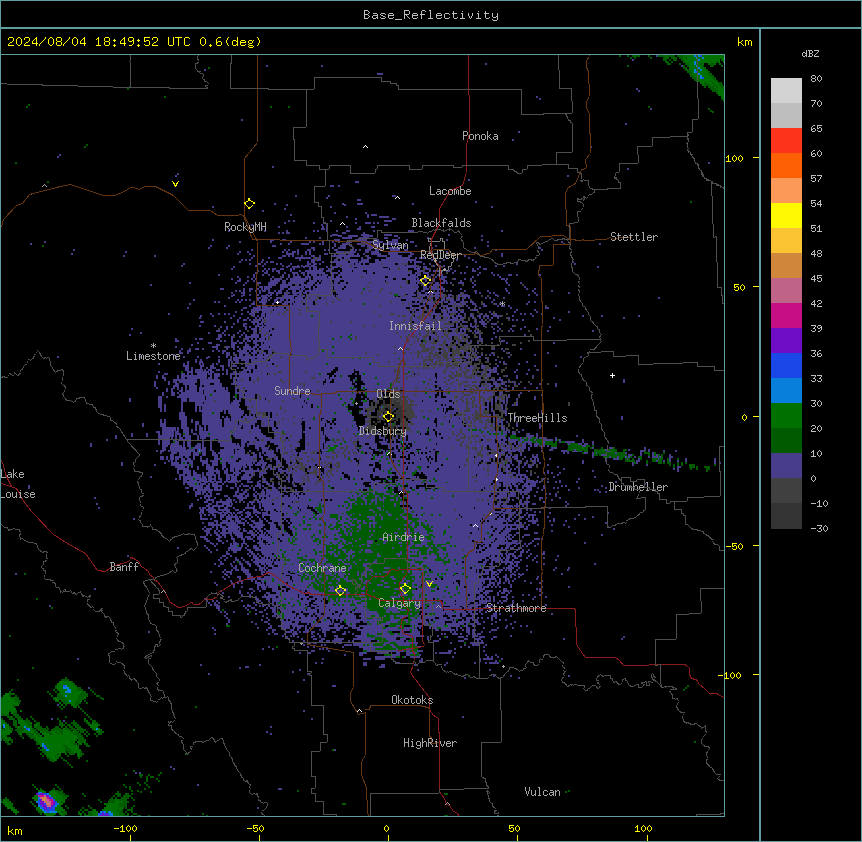Click the Vulcan city label

[542, 792]
